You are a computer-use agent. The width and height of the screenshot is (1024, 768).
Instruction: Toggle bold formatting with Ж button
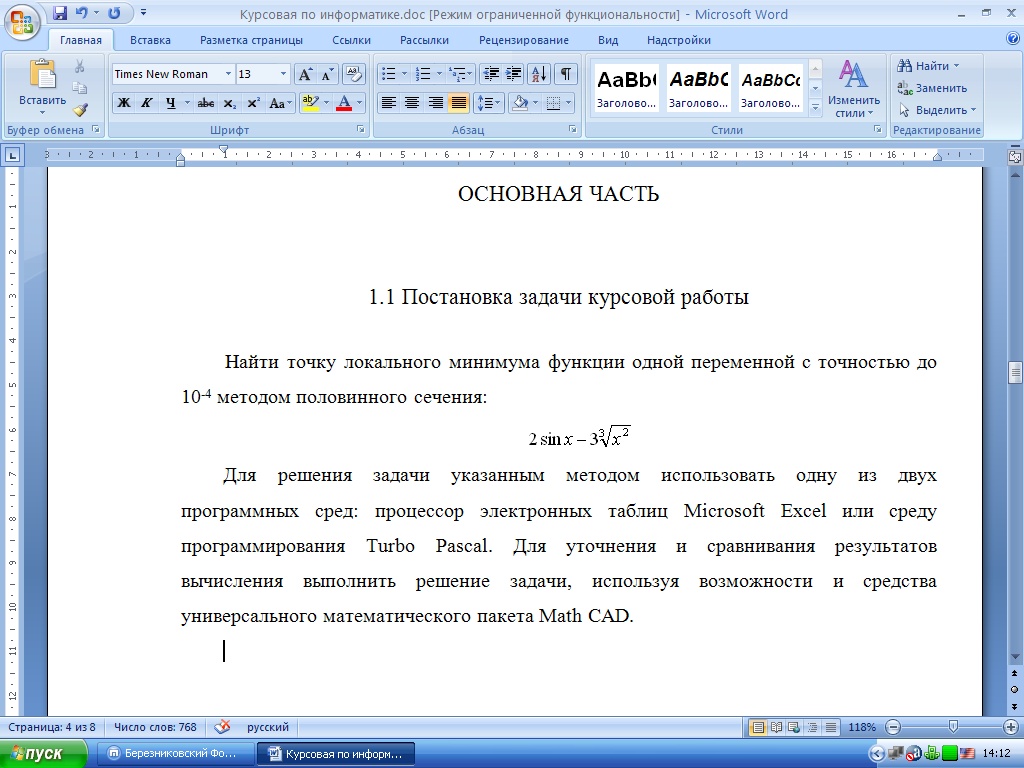coord(124,103)
